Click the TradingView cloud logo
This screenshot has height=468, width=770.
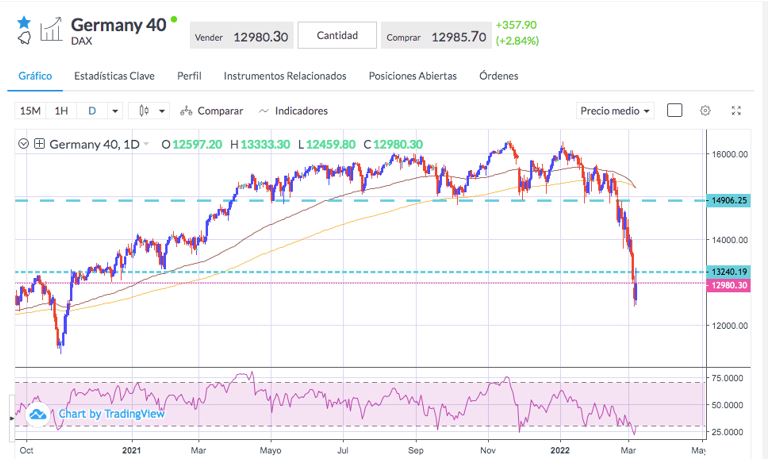tap(37, 414)
